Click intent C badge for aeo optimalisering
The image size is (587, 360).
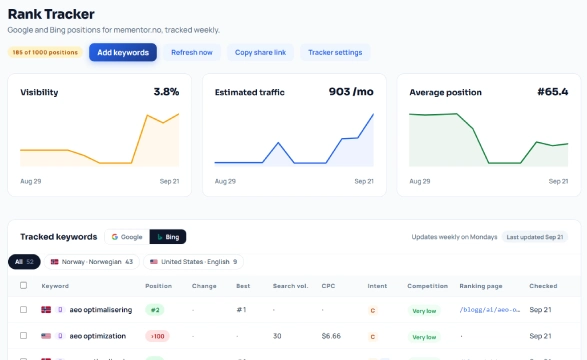pos(372,310)
